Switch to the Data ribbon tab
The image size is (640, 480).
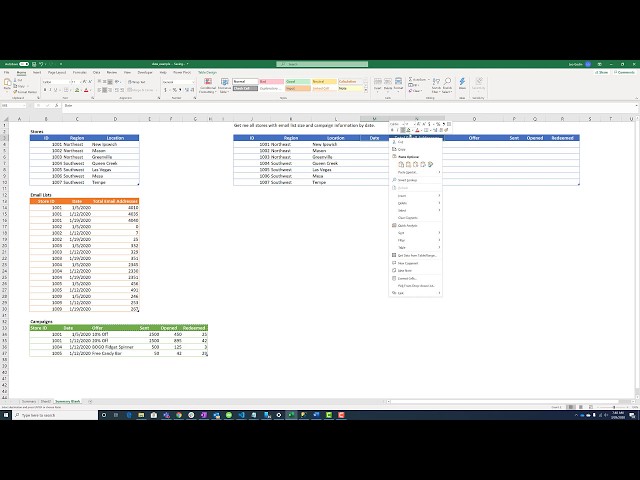click(96, 72)
